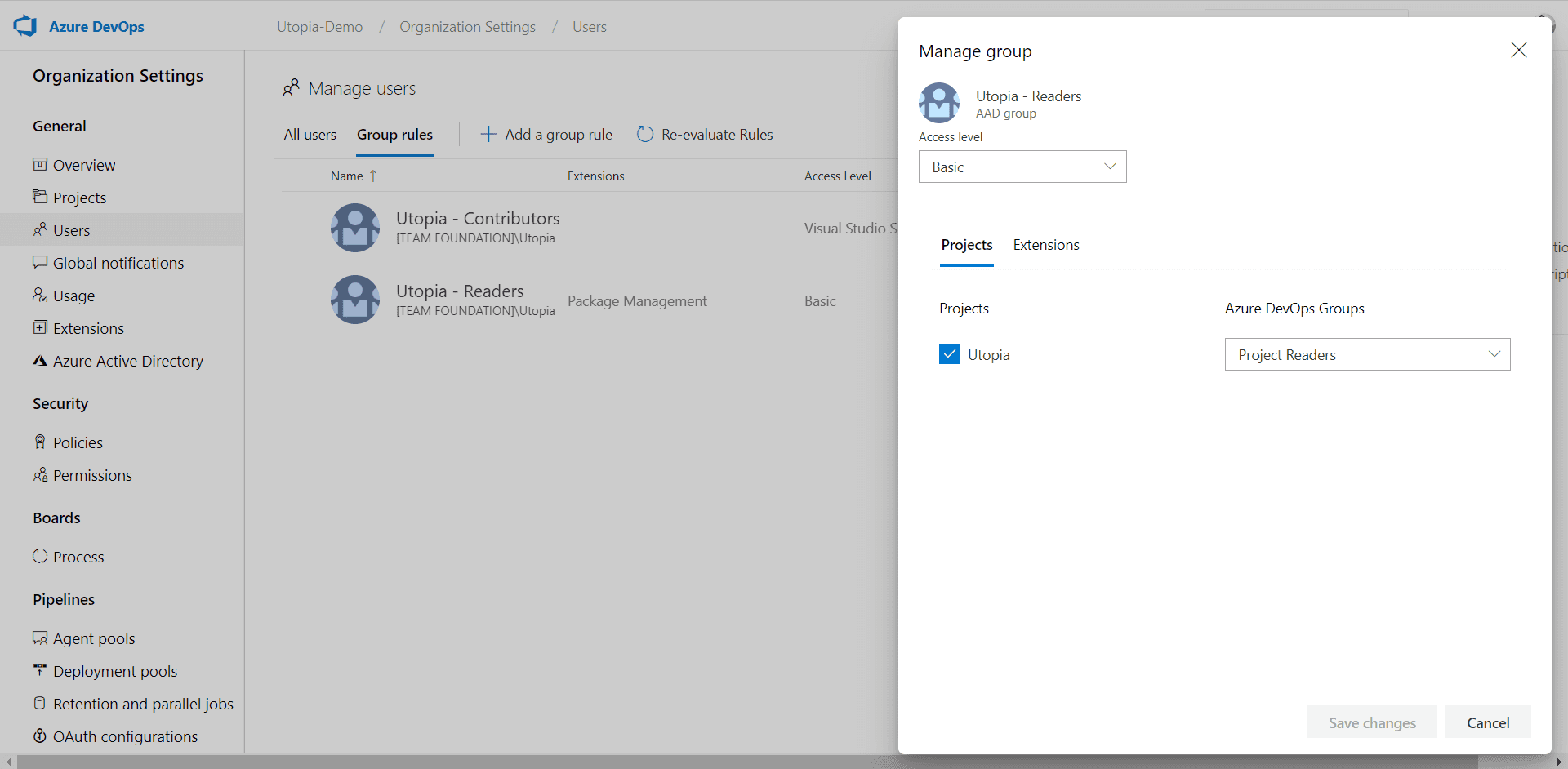The width and height of the screenshot is (1568, 769).
Task: Click the Add a group rule plus icon
Action: 488,134
